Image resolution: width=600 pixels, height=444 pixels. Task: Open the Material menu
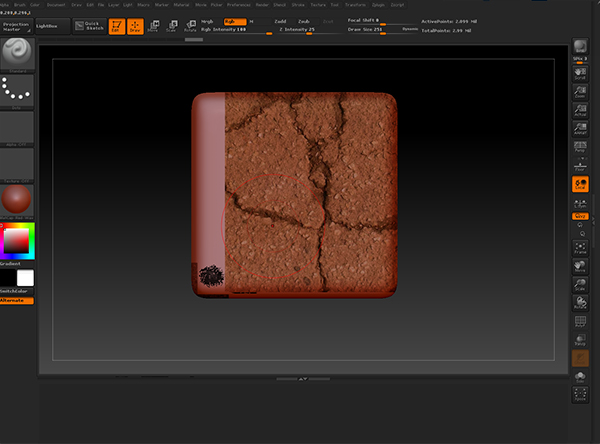(181, 5)
